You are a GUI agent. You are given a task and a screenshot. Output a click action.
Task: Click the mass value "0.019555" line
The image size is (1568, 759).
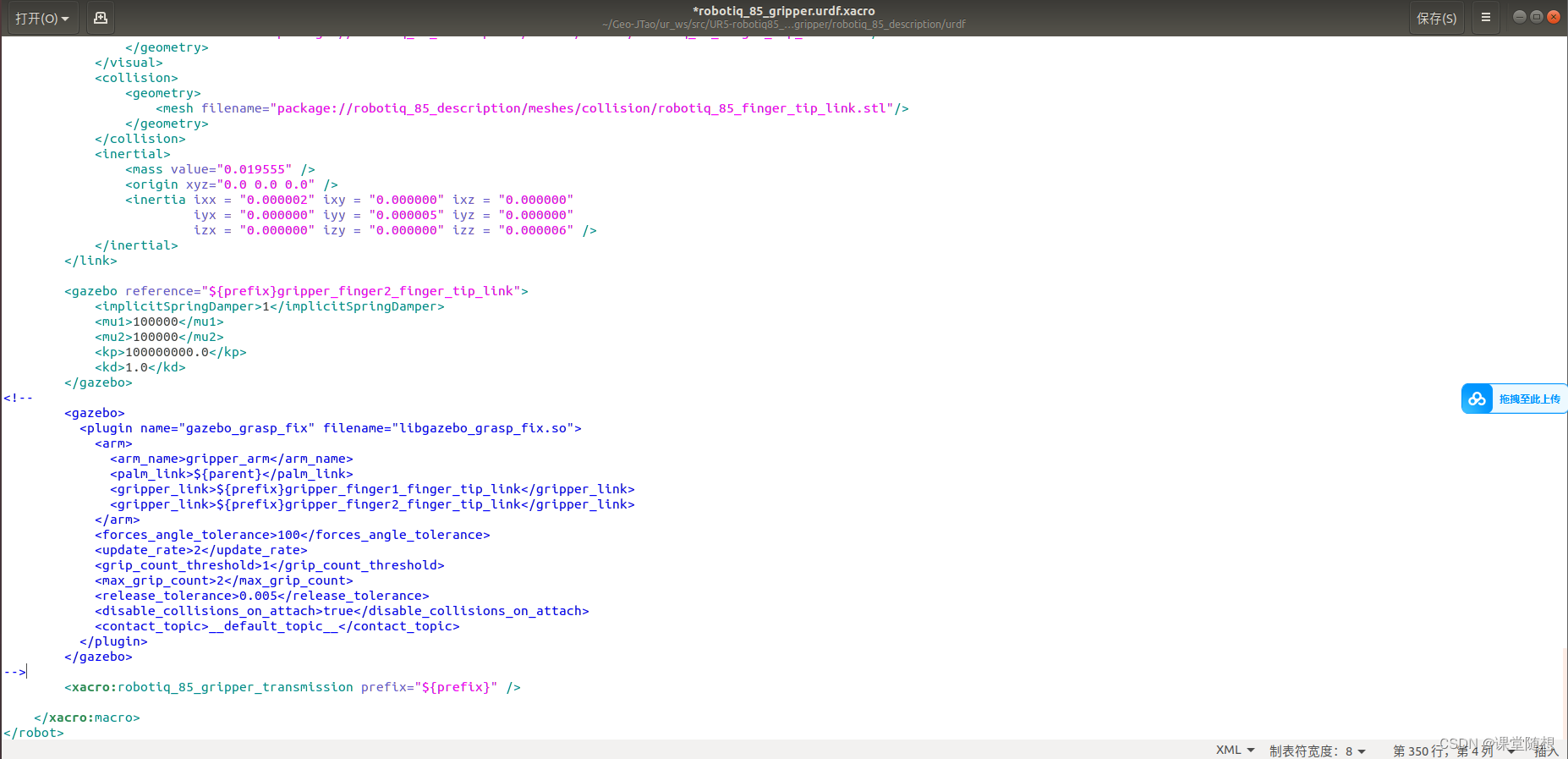tap(220, 169)
